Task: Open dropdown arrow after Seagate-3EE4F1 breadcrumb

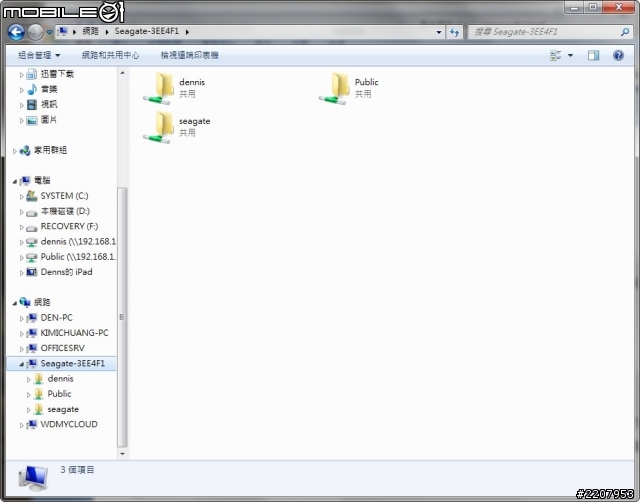Action: point(187,32)
